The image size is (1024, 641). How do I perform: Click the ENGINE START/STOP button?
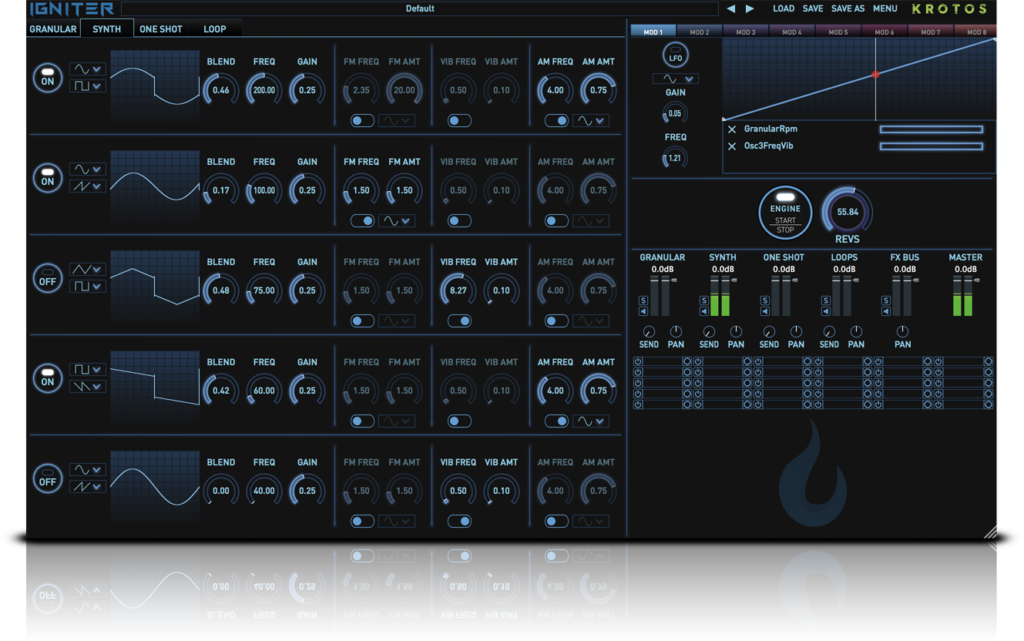(785, 213)
